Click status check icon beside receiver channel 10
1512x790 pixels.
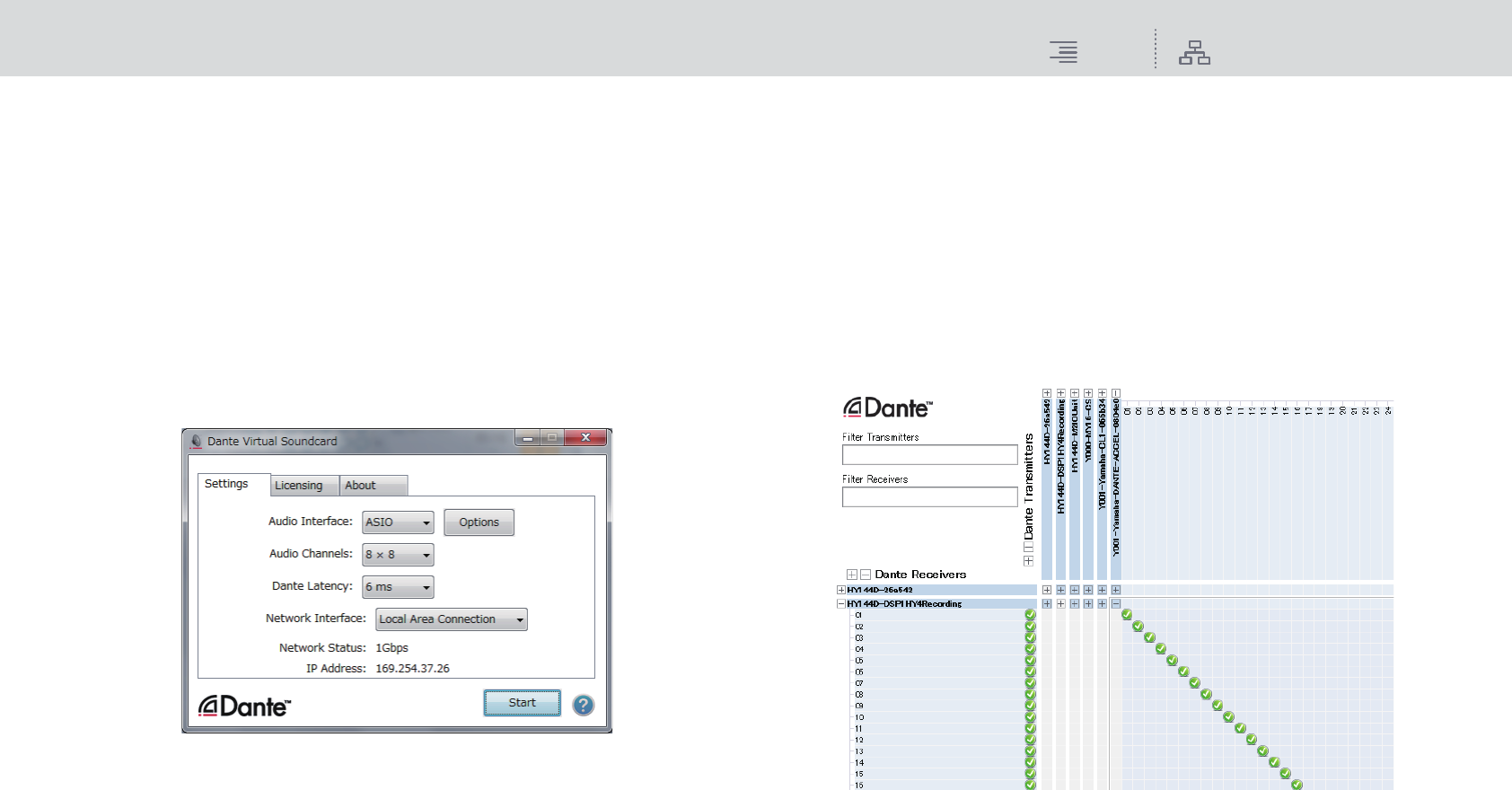point(1031,717)
